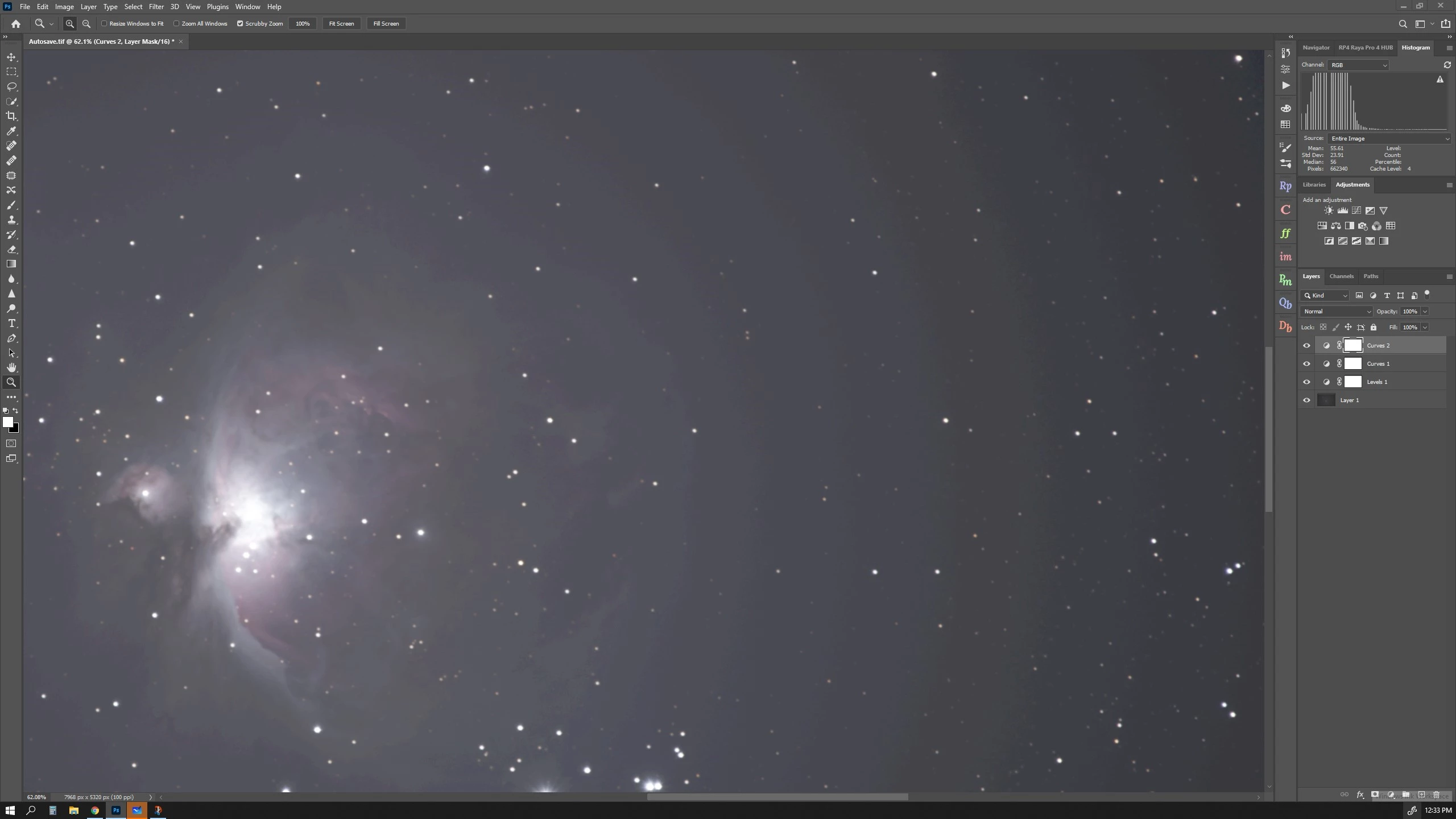Image resolution: width=1456 pixels, height=819 pixels.
Task: Click the Fill Screen button
Action: pyautogui.click(x=386, y=24)
